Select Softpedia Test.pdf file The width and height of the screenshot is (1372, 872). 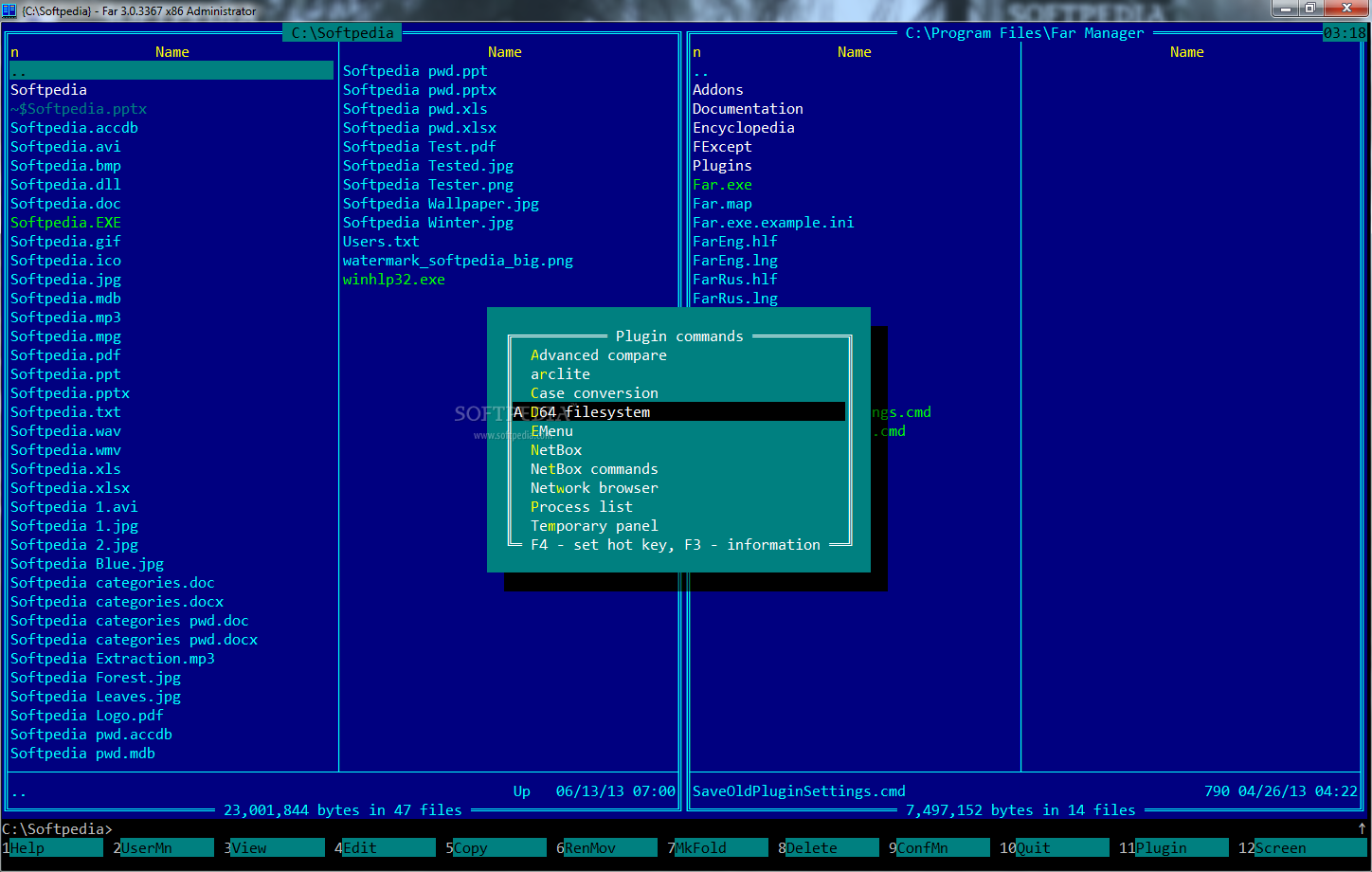420,147
